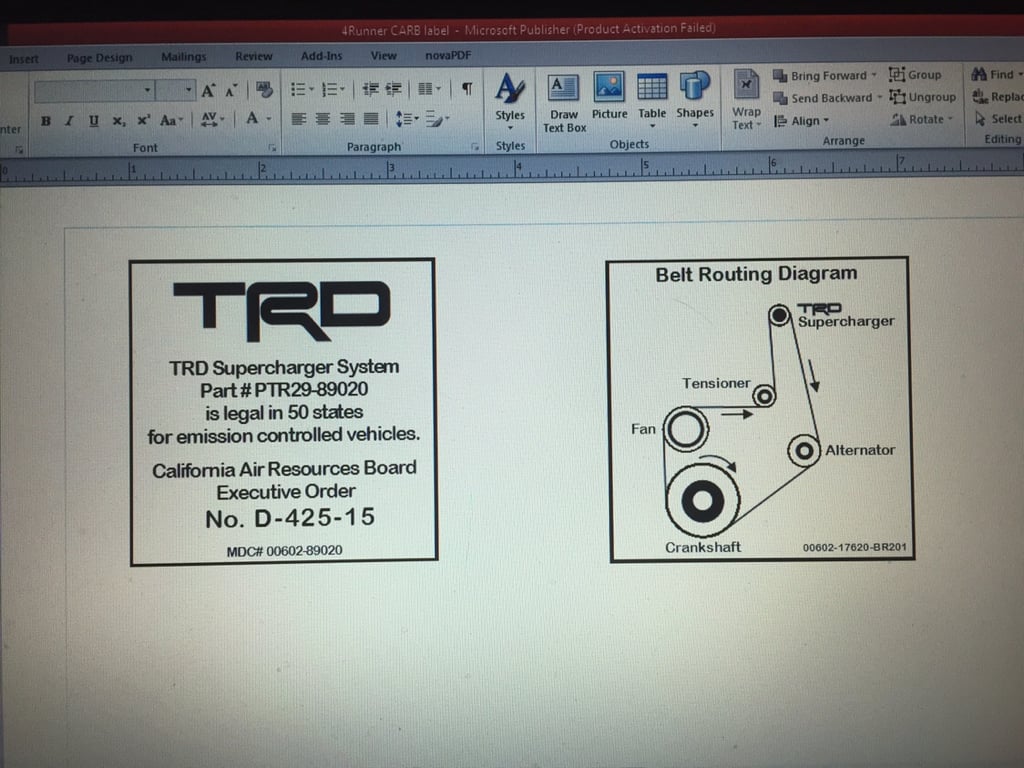Toggle Superscript formatting
This screenshot has width=1024, height=768.
pos(143,120)
